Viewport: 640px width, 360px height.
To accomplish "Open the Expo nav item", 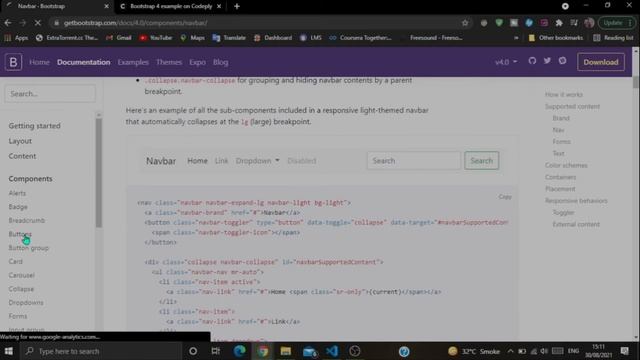I will click(x=198, y=62).
